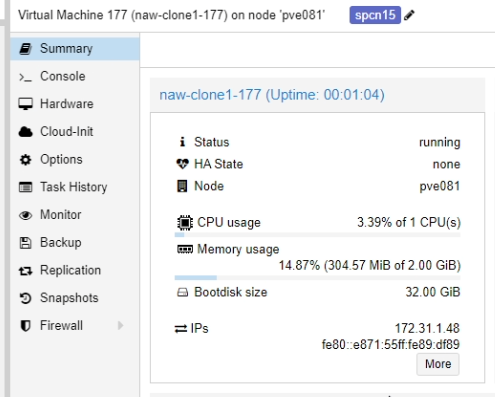Open the Firewall section
The image size is (495, 397).
[75, 325]
